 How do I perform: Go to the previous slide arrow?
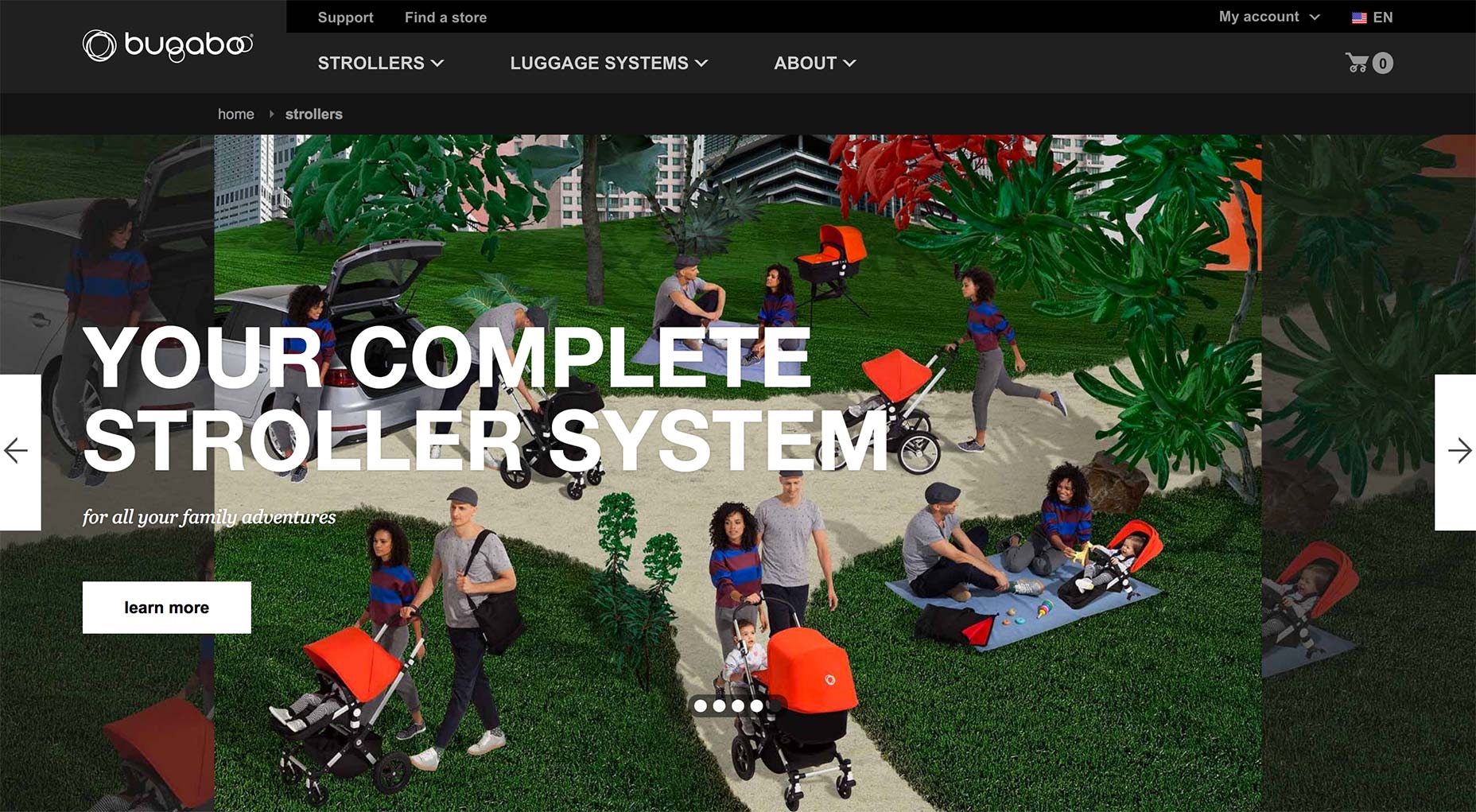coord(19,452)
